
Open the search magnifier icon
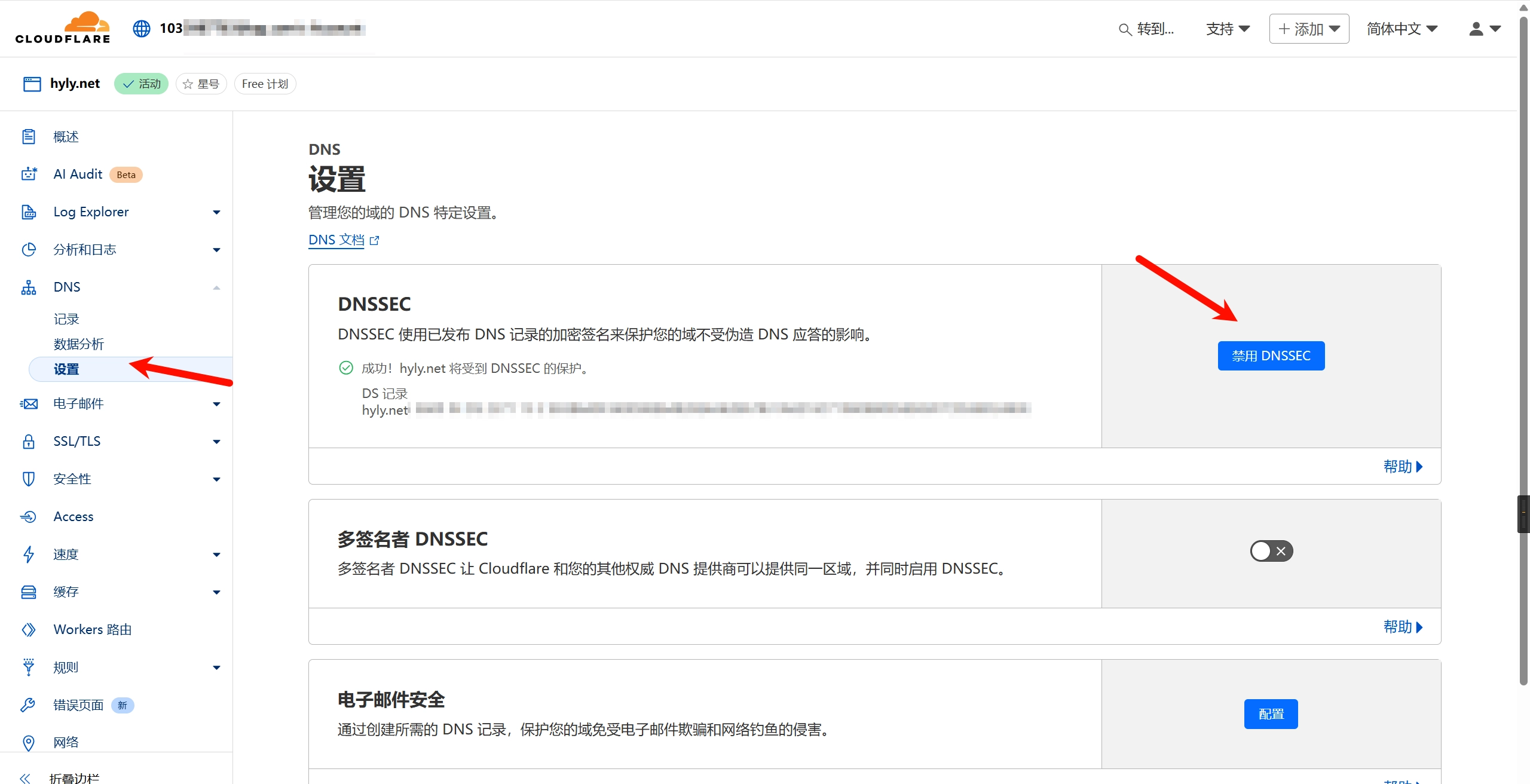click(x=1125, y=29)
